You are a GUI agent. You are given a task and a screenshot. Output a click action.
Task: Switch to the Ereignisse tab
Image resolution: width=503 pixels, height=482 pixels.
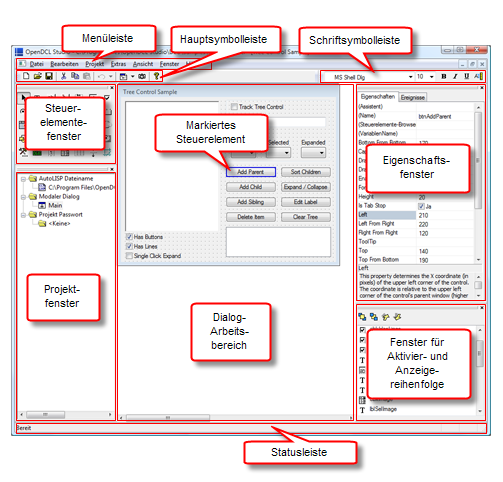(413, 97)
